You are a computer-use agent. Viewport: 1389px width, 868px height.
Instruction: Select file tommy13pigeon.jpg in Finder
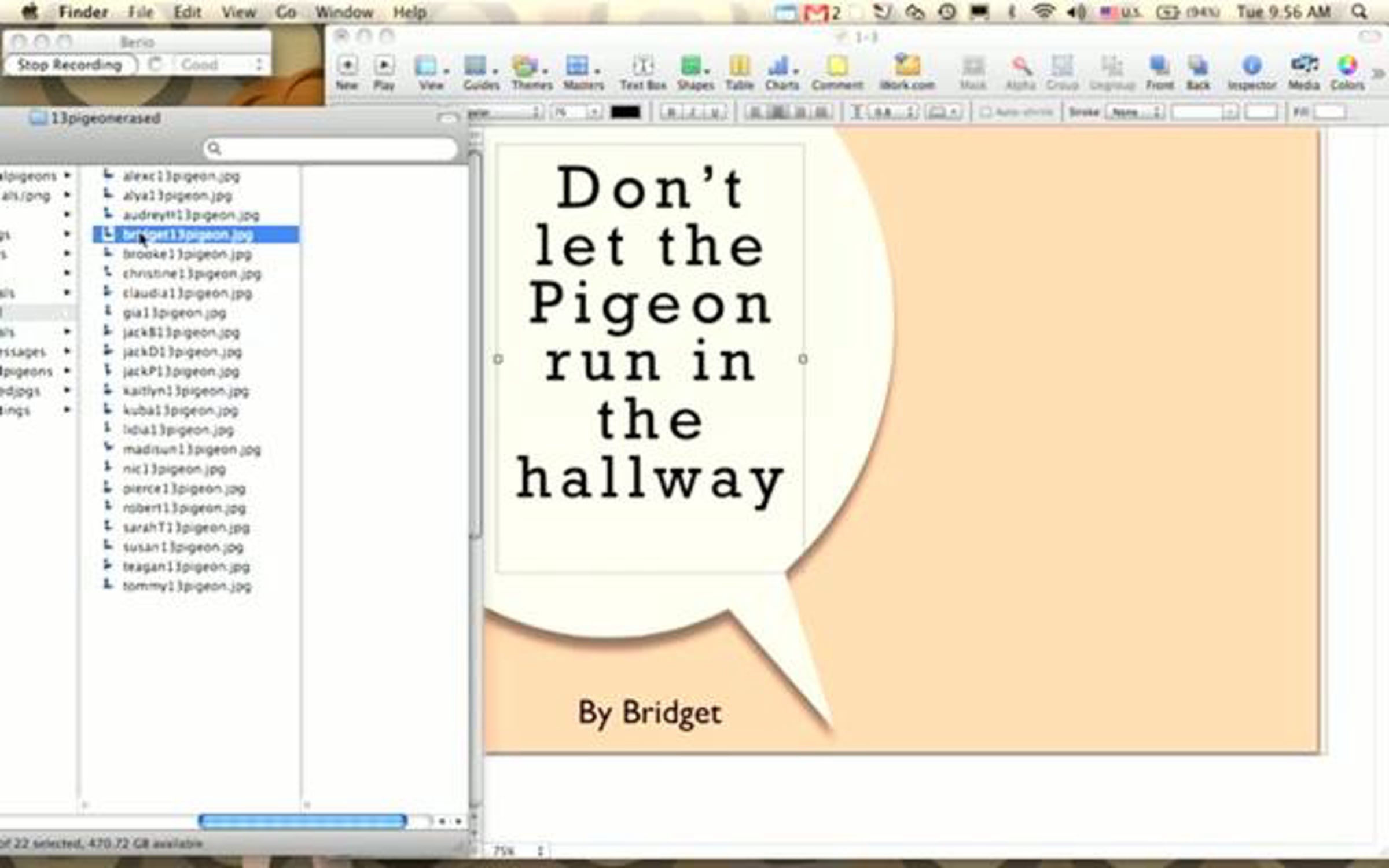click(x=186, y=586)
